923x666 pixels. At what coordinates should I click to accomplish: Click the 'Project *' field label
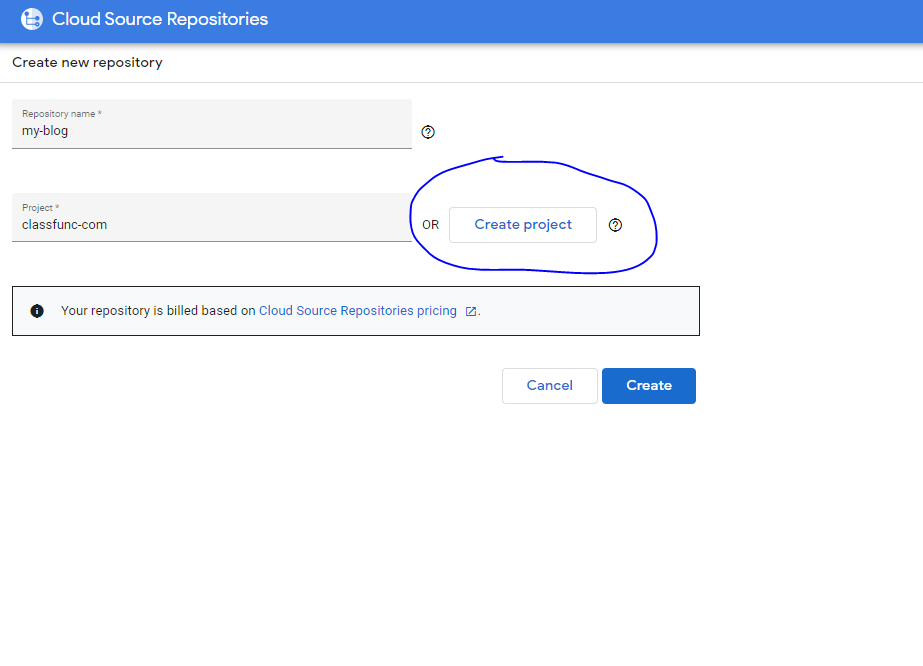coord(40,208)
